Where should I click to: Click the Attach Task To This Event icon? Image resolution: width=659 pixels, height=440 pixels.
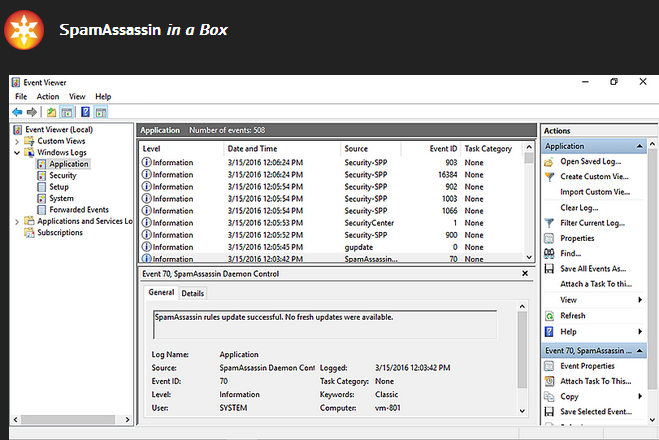[549, 381]
